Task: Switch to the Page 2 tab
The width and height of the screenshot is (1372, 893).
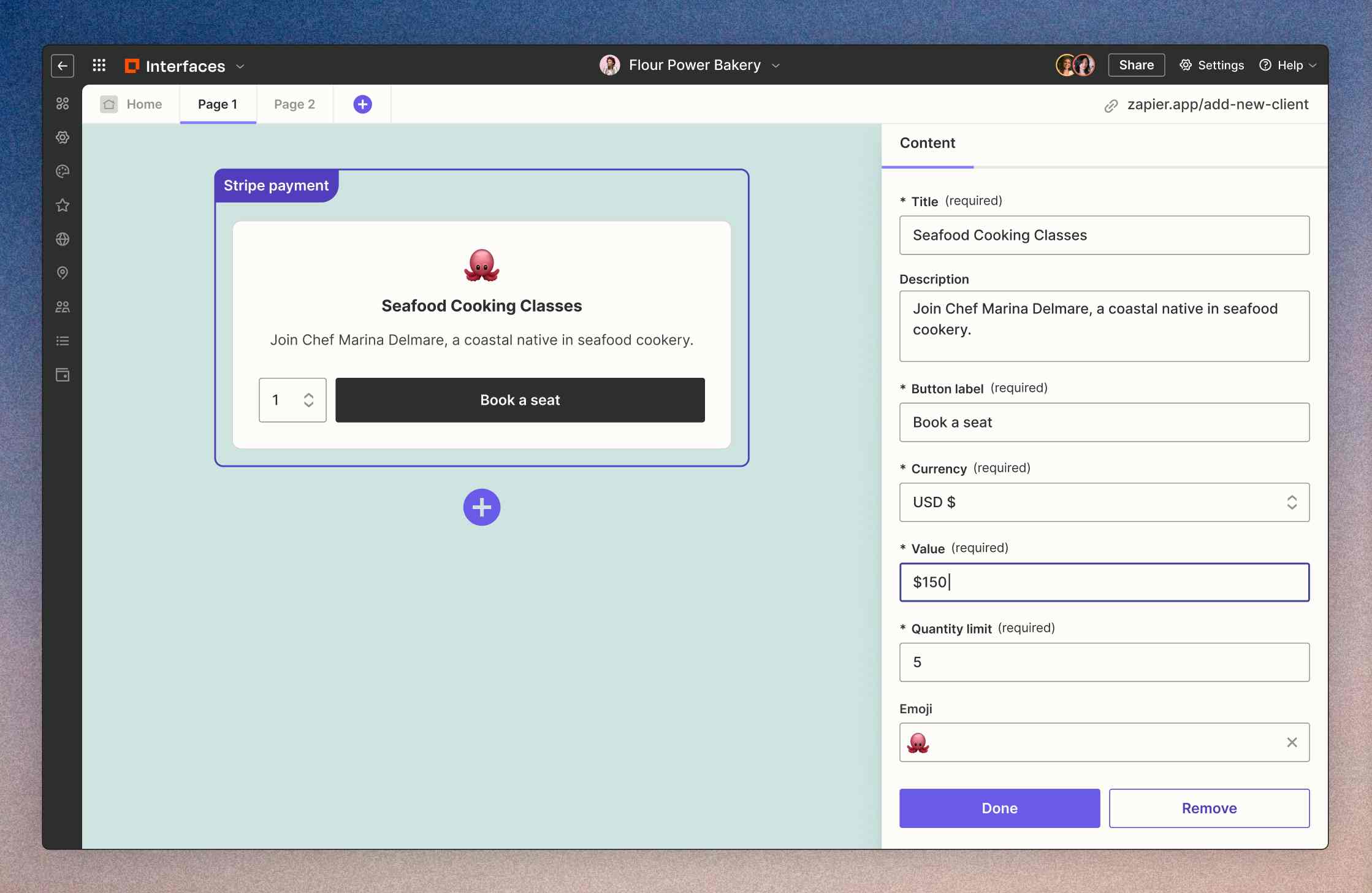Action: pyautogui.click(x=294, y=104)
